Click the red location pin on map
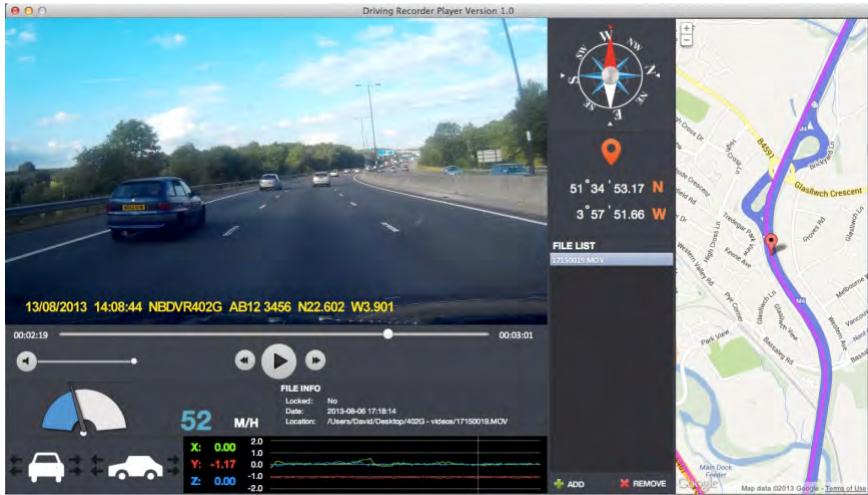The height and width of the screenshot is (495, 868). [x=771, y=244]
